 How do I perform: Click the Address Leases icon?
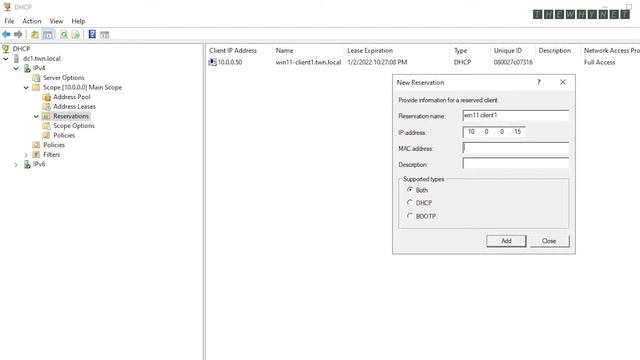click(x=47, y=107)
